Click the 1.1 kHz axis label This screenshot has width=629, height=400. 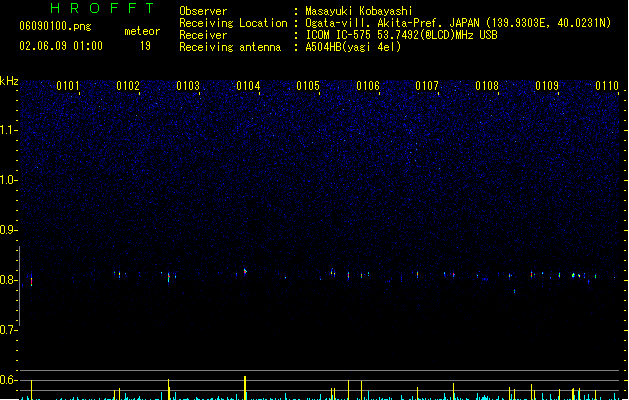[8, 130]
